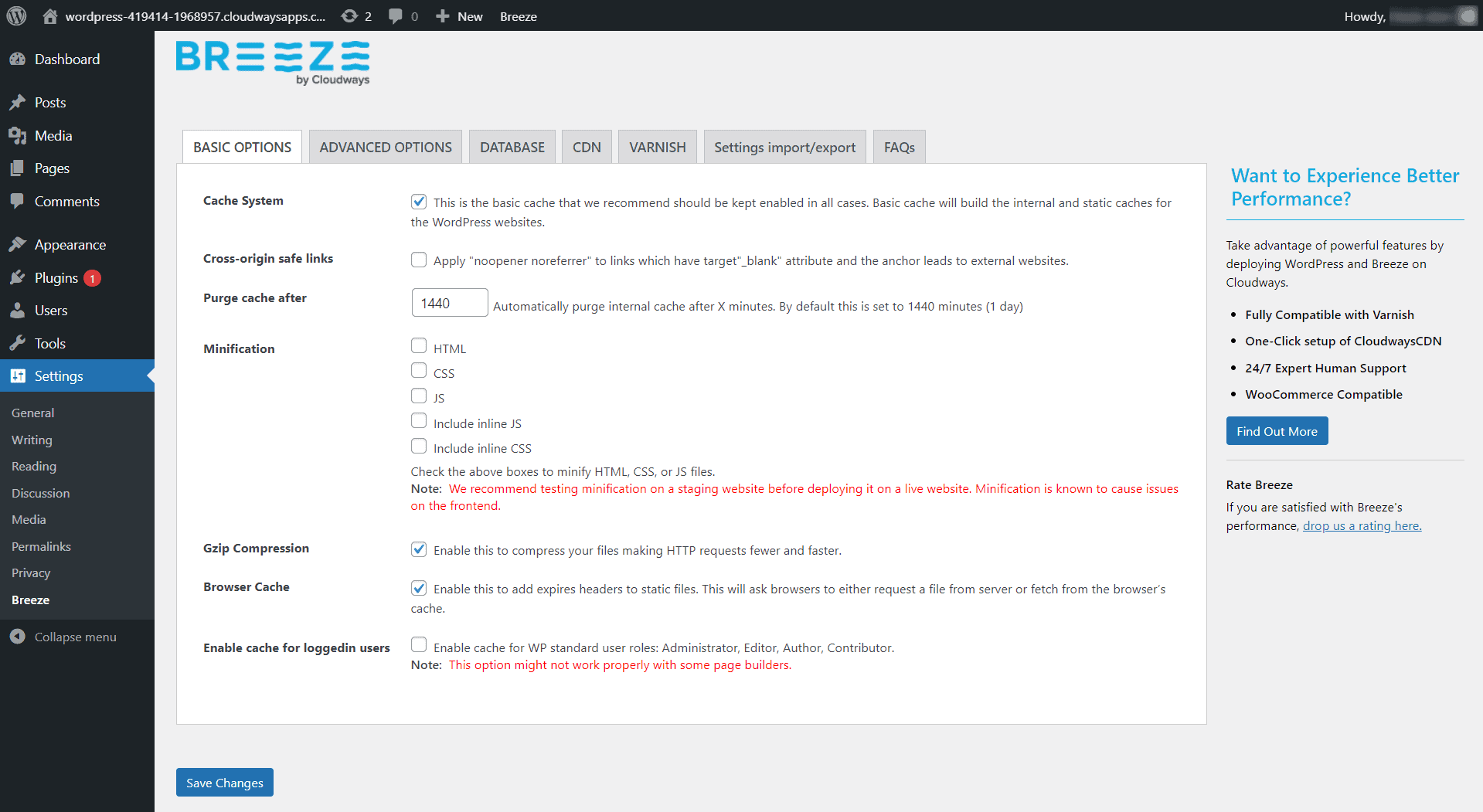Click the Find Out More button
The width and height of the screenshot is (1483, 812).
1277,431
